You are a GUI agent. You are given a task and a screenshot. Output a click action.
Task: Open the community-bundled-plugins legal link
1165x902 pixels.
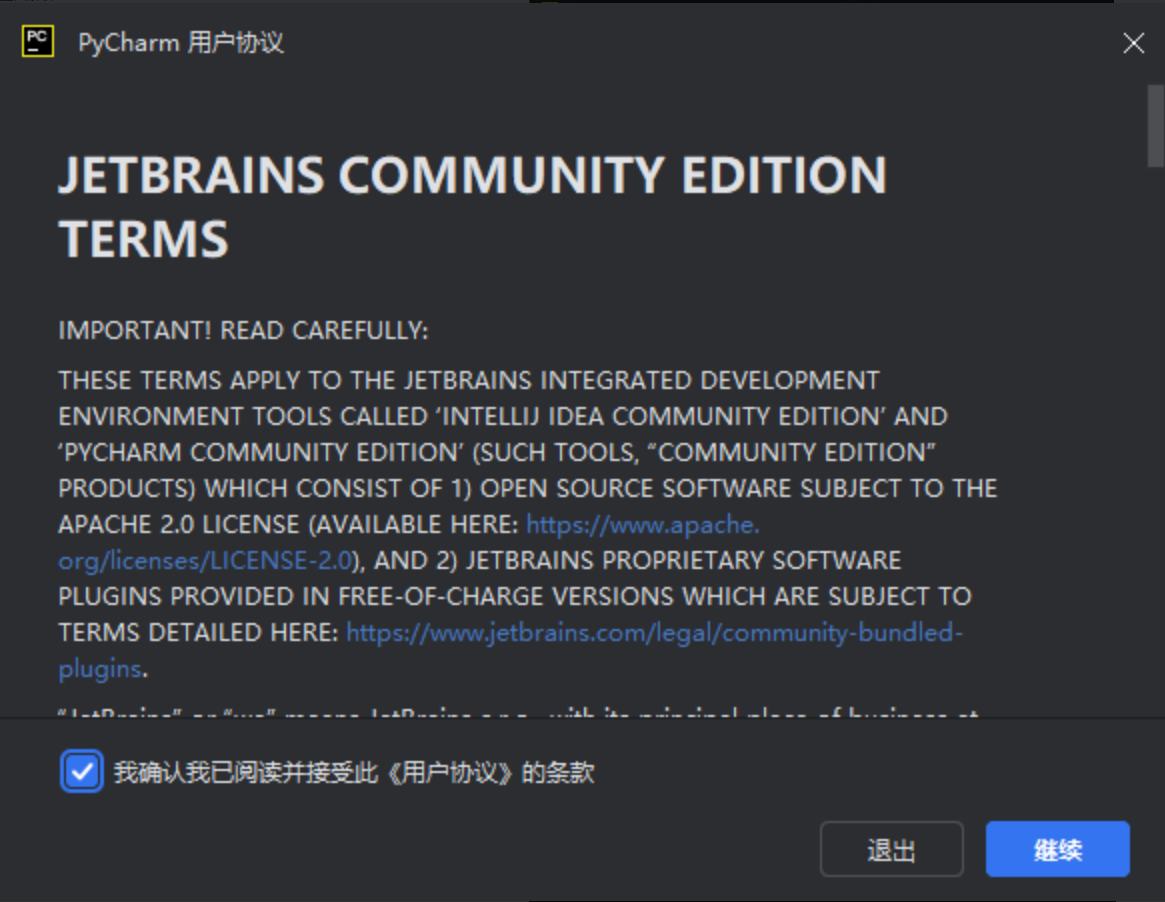[655, 633]
